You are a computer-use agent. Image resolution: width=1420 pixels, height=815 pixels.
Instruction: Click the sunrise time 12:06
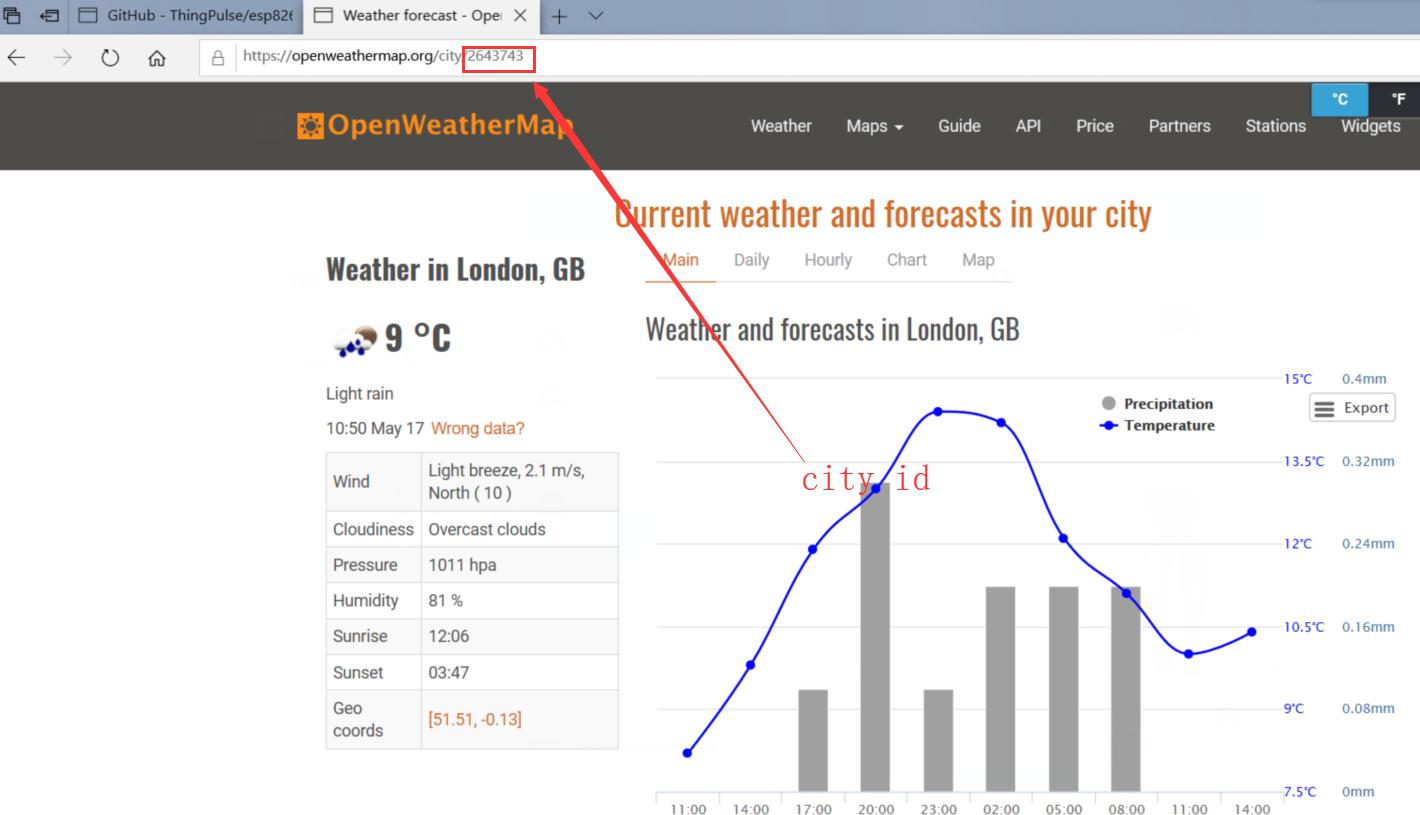click(449, 636)
